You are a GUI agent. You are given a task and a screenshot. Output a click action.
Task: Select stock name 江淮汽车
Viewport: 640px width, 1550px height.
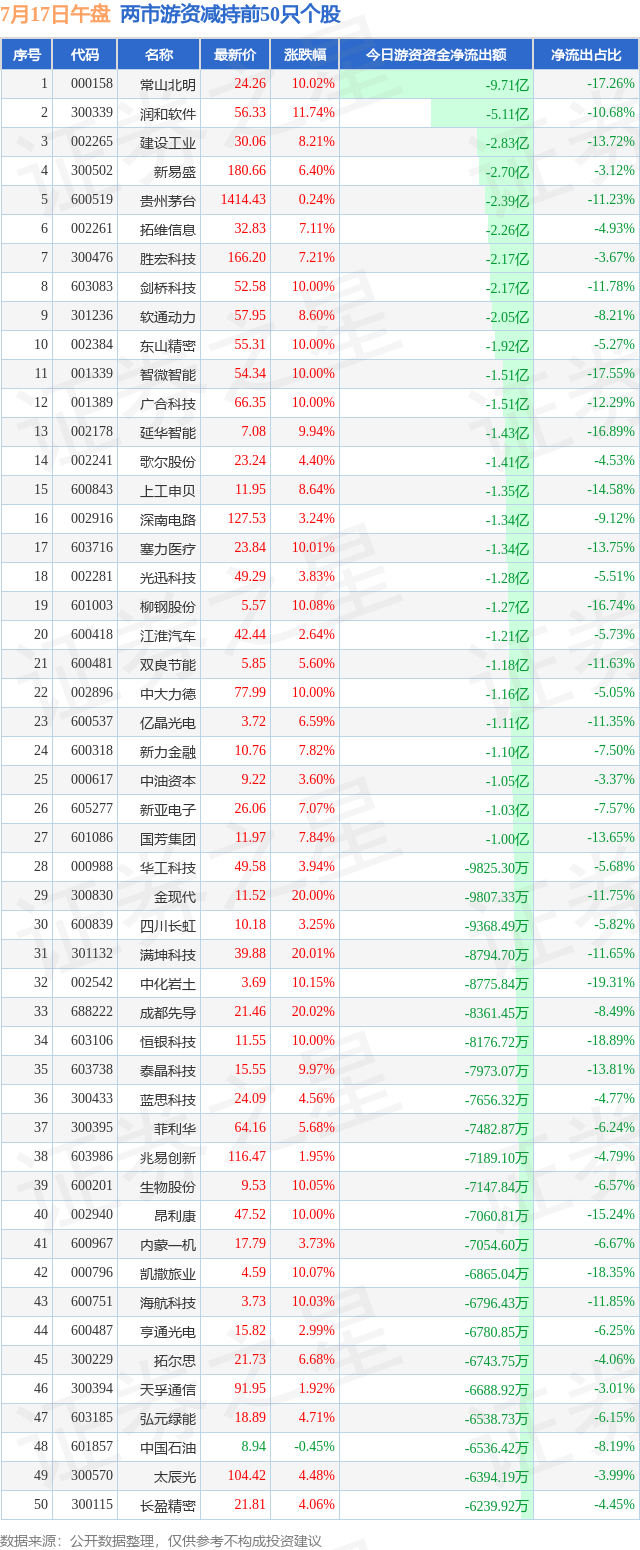[168, 635]
